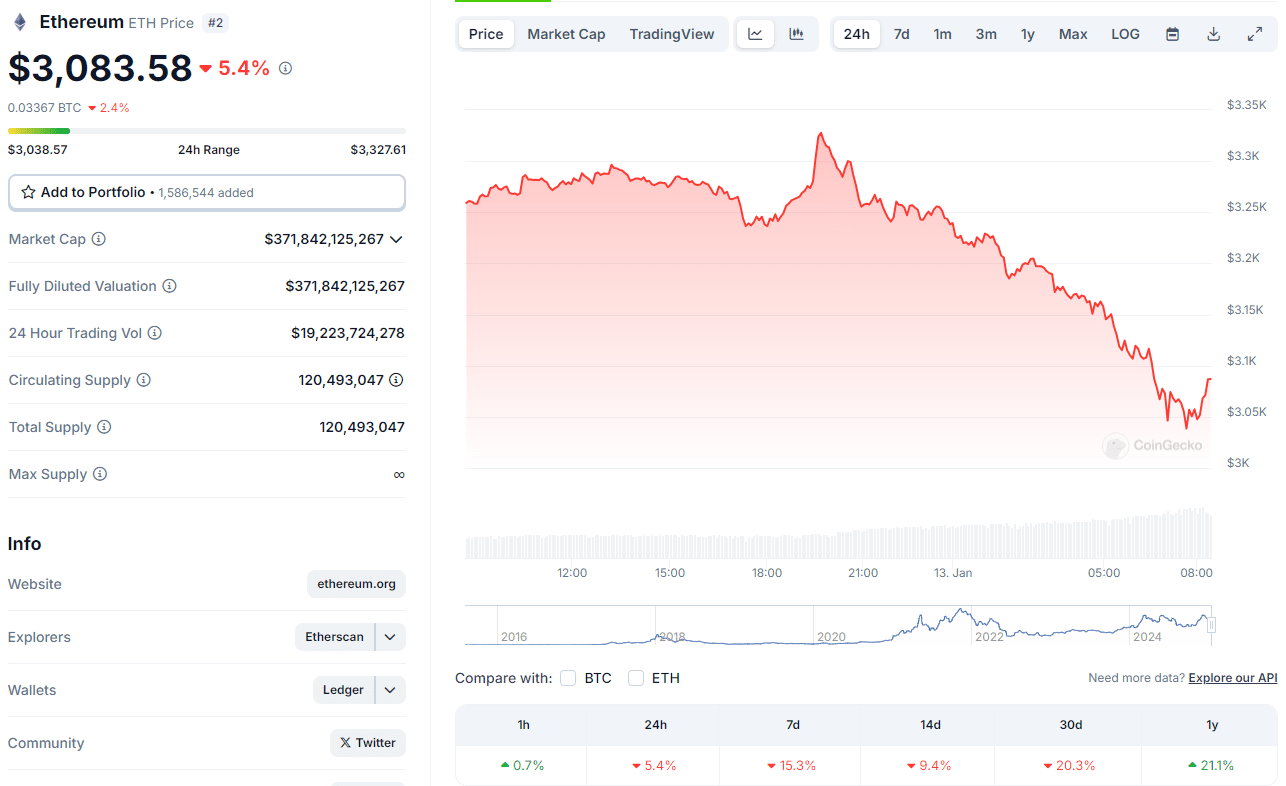
Task: Tick the BTC compare checkbox
Action: (568, 678)
